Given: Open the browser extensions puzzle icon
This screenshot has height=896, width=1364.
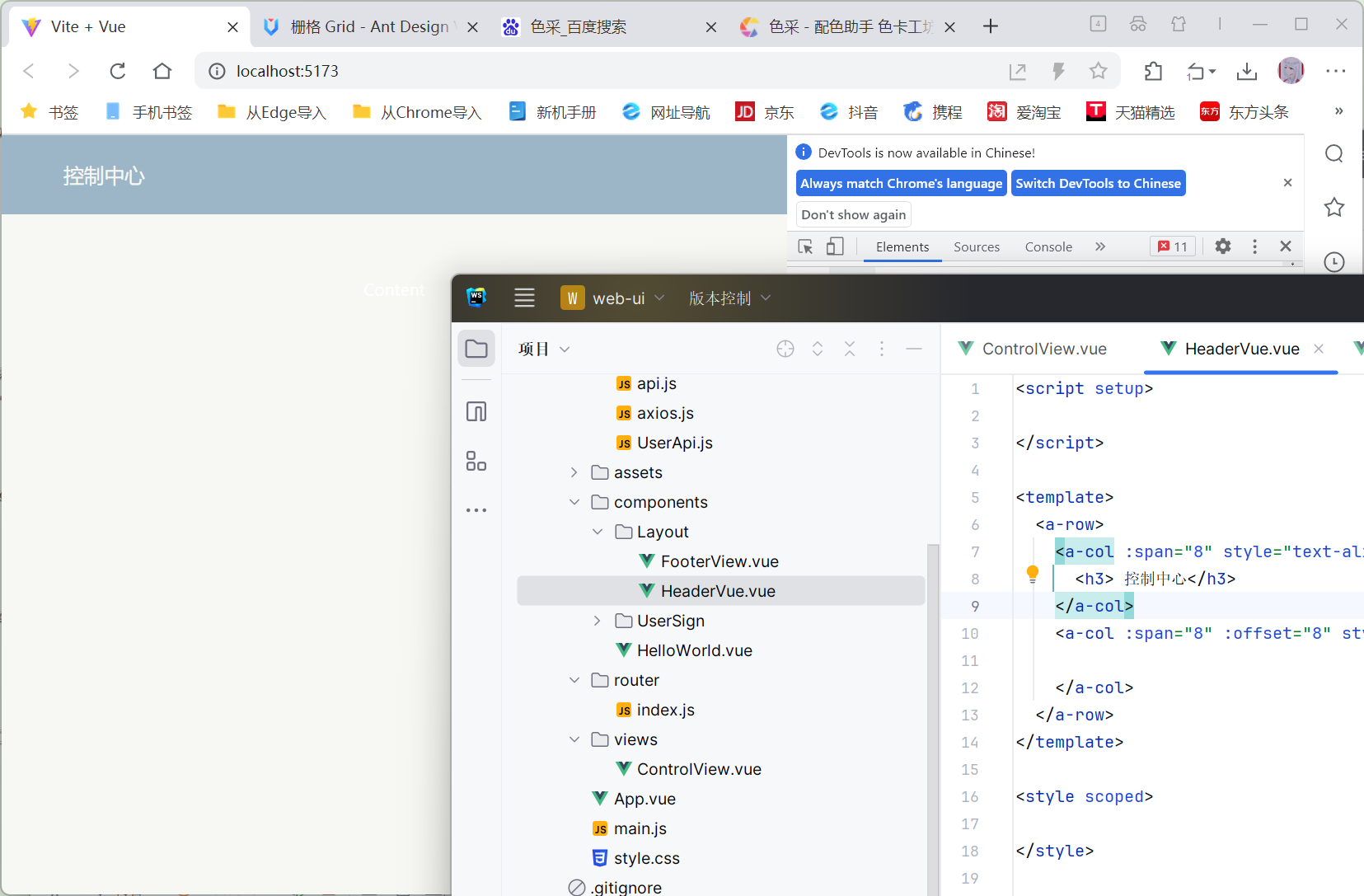Looking at the screenshot, I should click(x=1153, y=72).
